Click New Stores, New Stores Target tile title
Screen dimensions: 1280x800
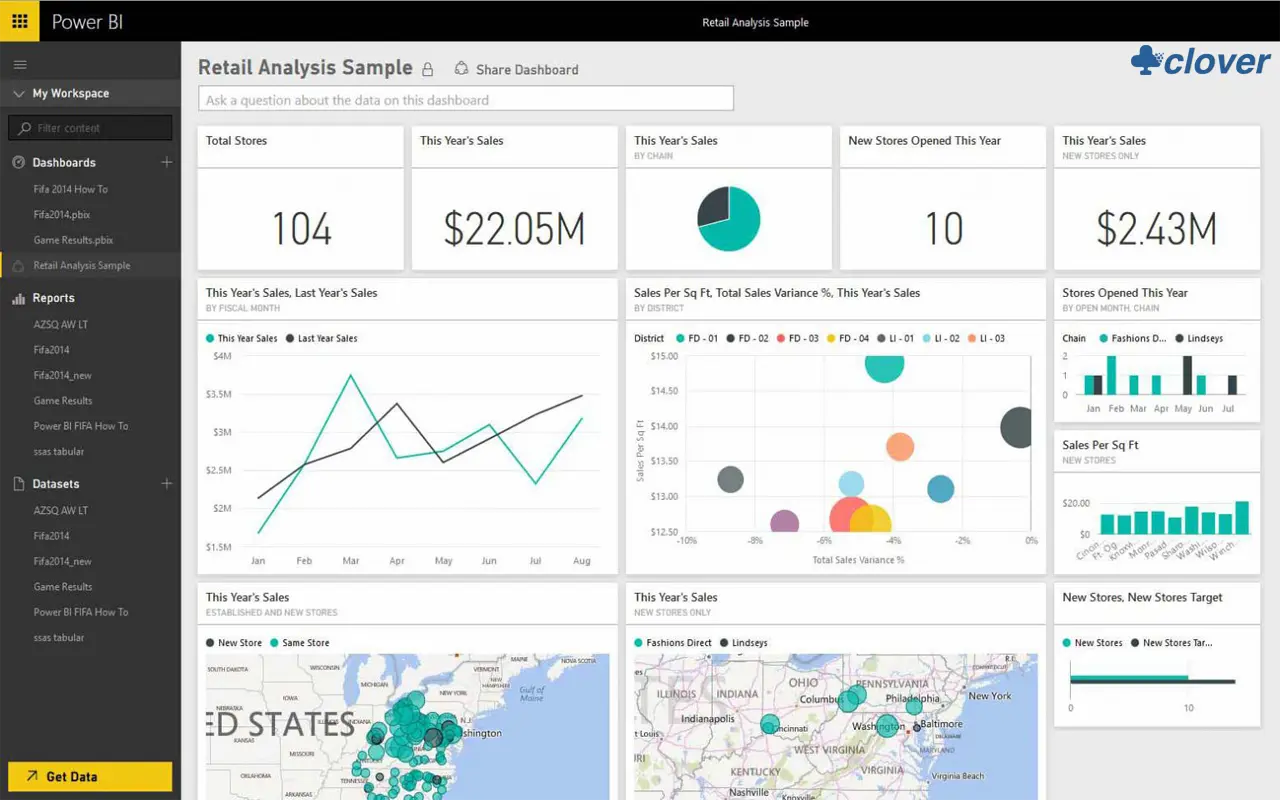click(1142, 597)
